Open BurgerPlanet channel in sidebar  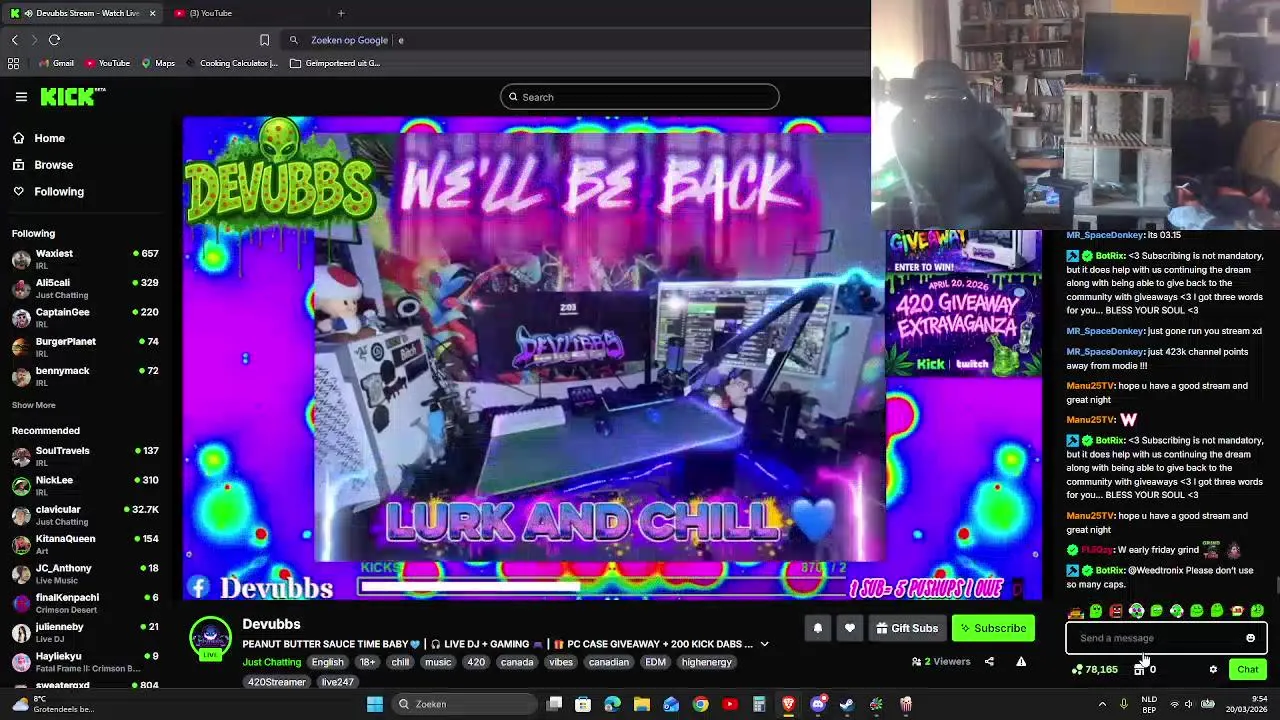coord(85,347)
